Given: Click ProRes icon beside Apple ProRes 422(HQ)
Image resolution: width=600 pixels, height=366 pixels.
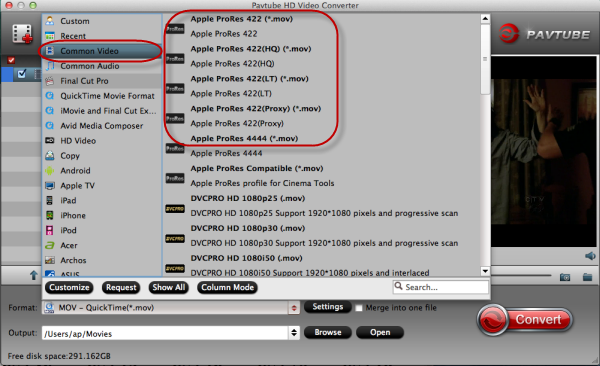Looking at the screenshot, I should 175,58.
